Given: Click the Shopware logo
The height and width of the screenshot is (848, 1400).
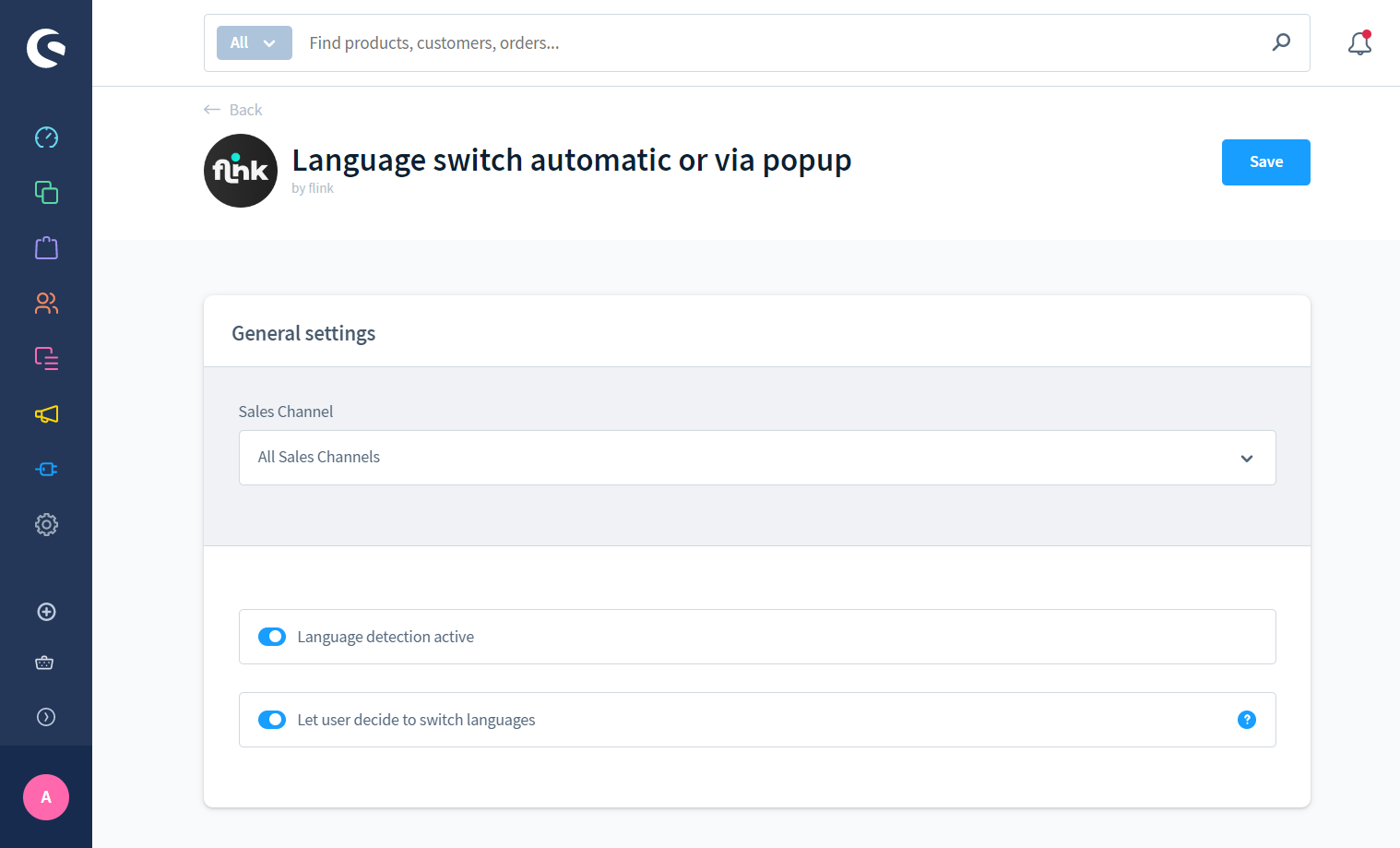Looking at the screenshot, I should tap(46, 48).
